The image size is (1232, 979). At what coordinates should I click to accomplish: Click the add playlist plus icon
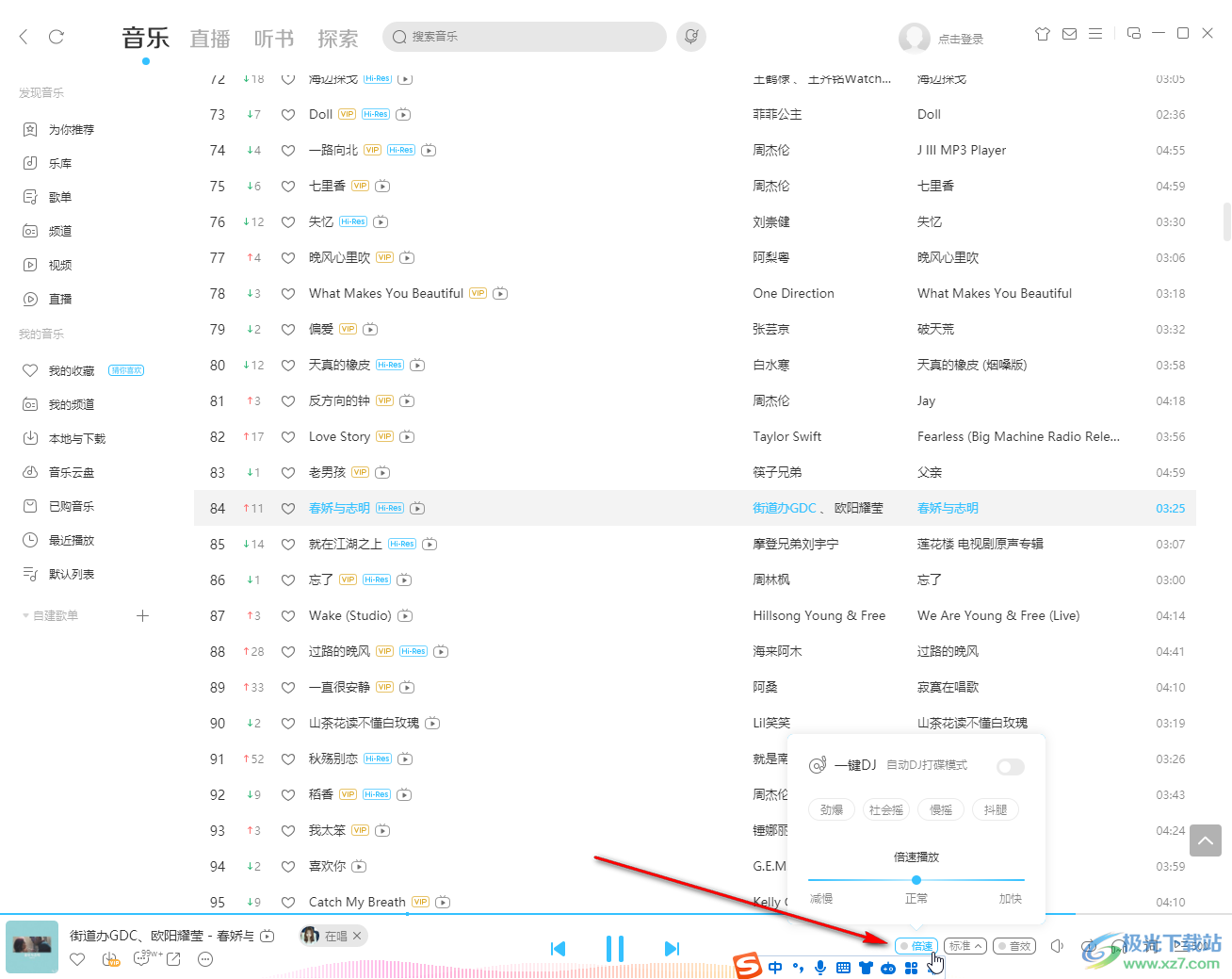click(x=143, y=616)
